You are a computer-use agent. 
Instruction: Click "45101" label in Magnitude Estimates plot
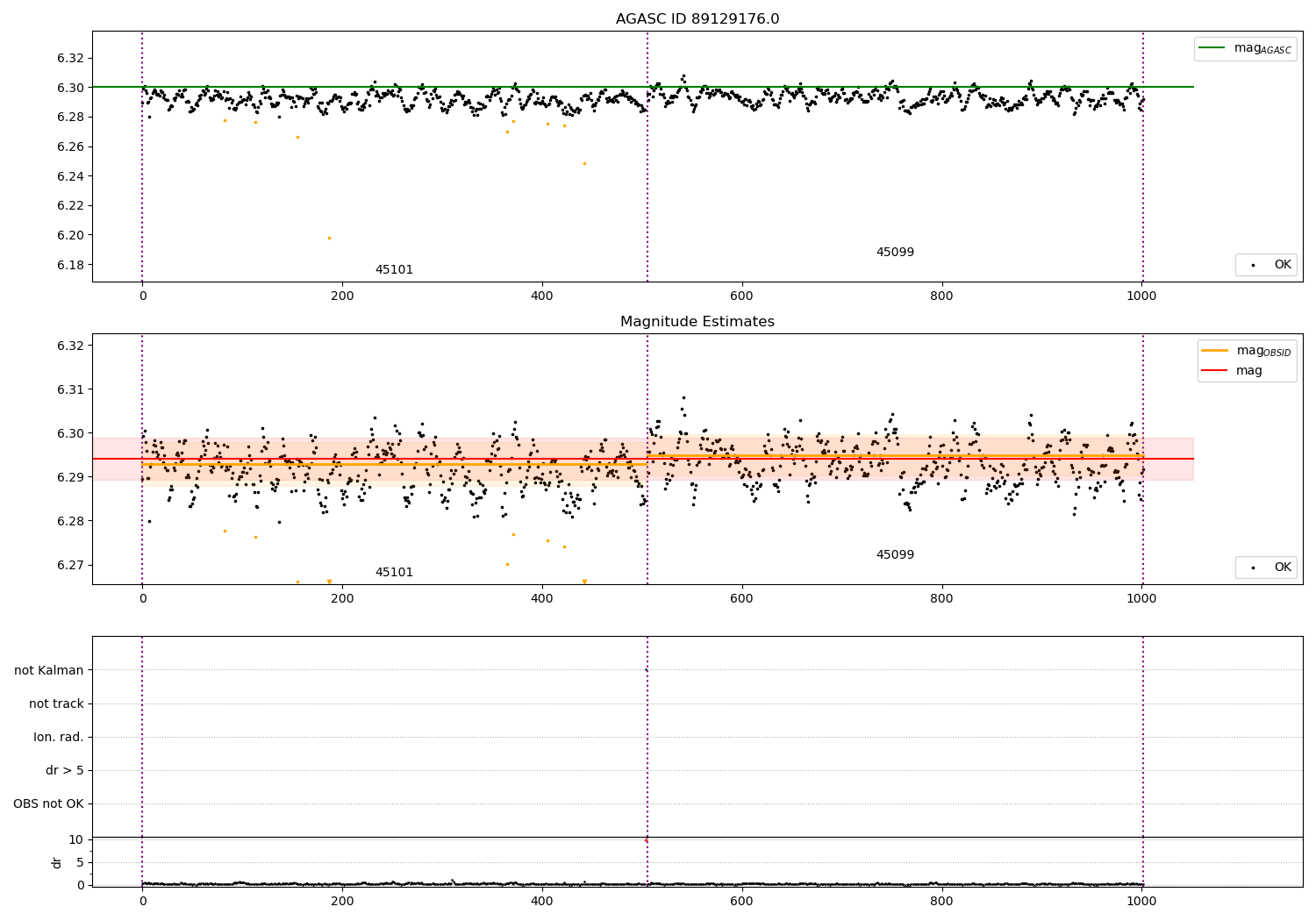tap(394, 573)
